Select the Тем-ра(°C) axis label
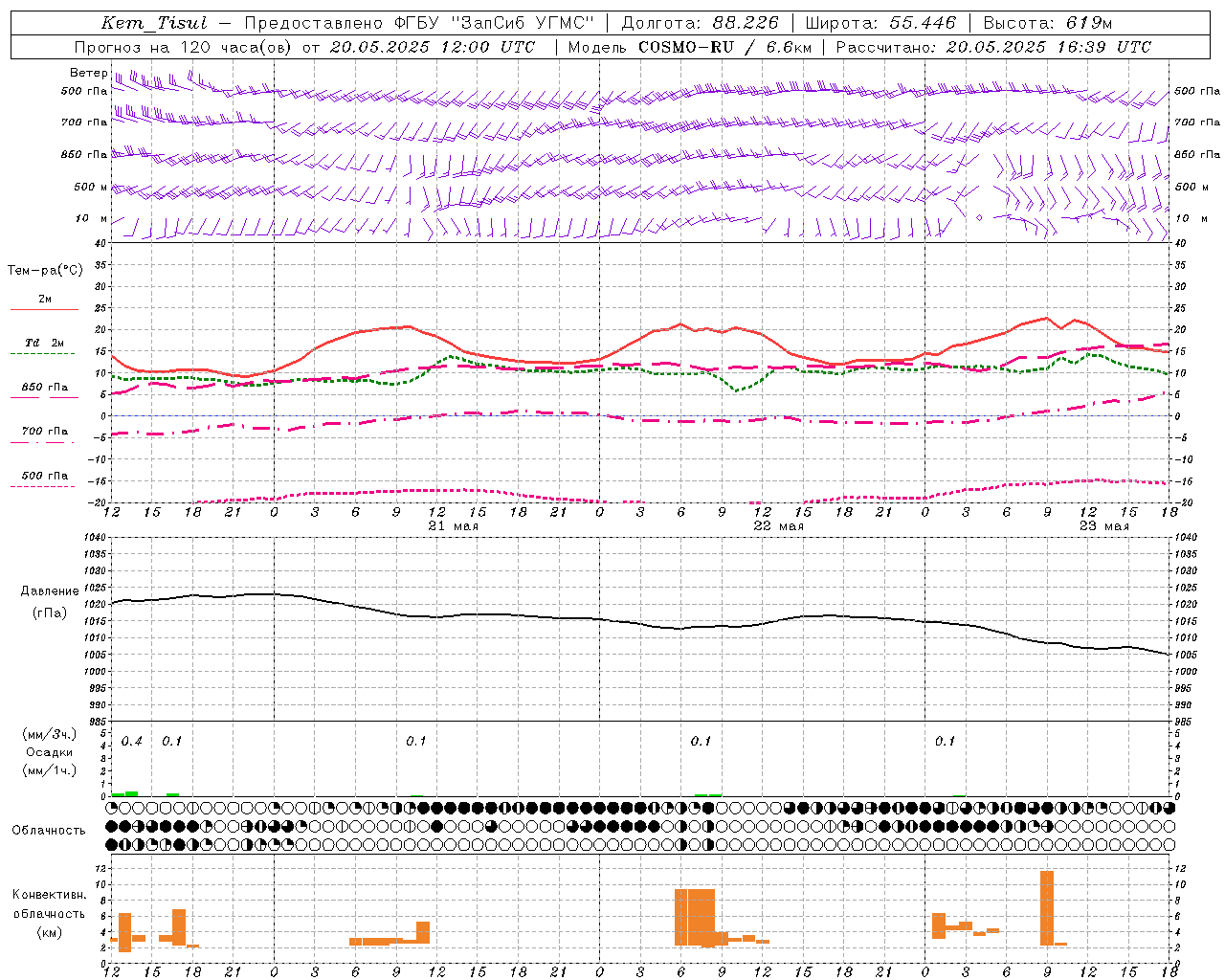This screenshot has height=980, width=1225. pos(45,271)
